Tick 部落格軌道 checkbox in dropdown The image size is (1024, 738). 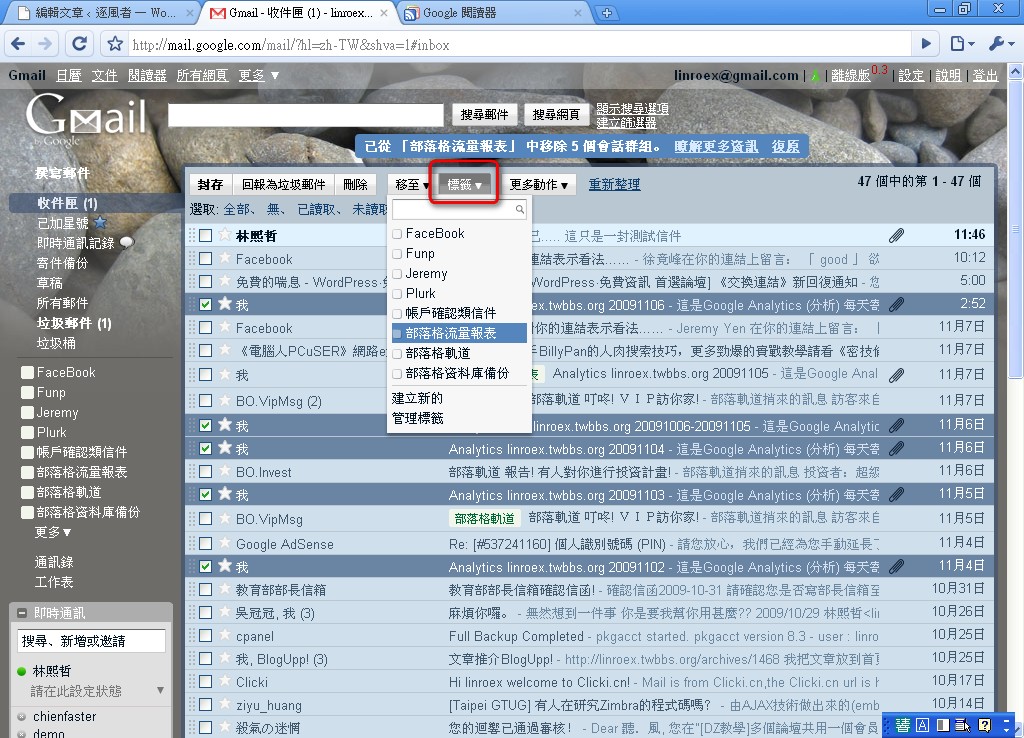tap(397, 354)
